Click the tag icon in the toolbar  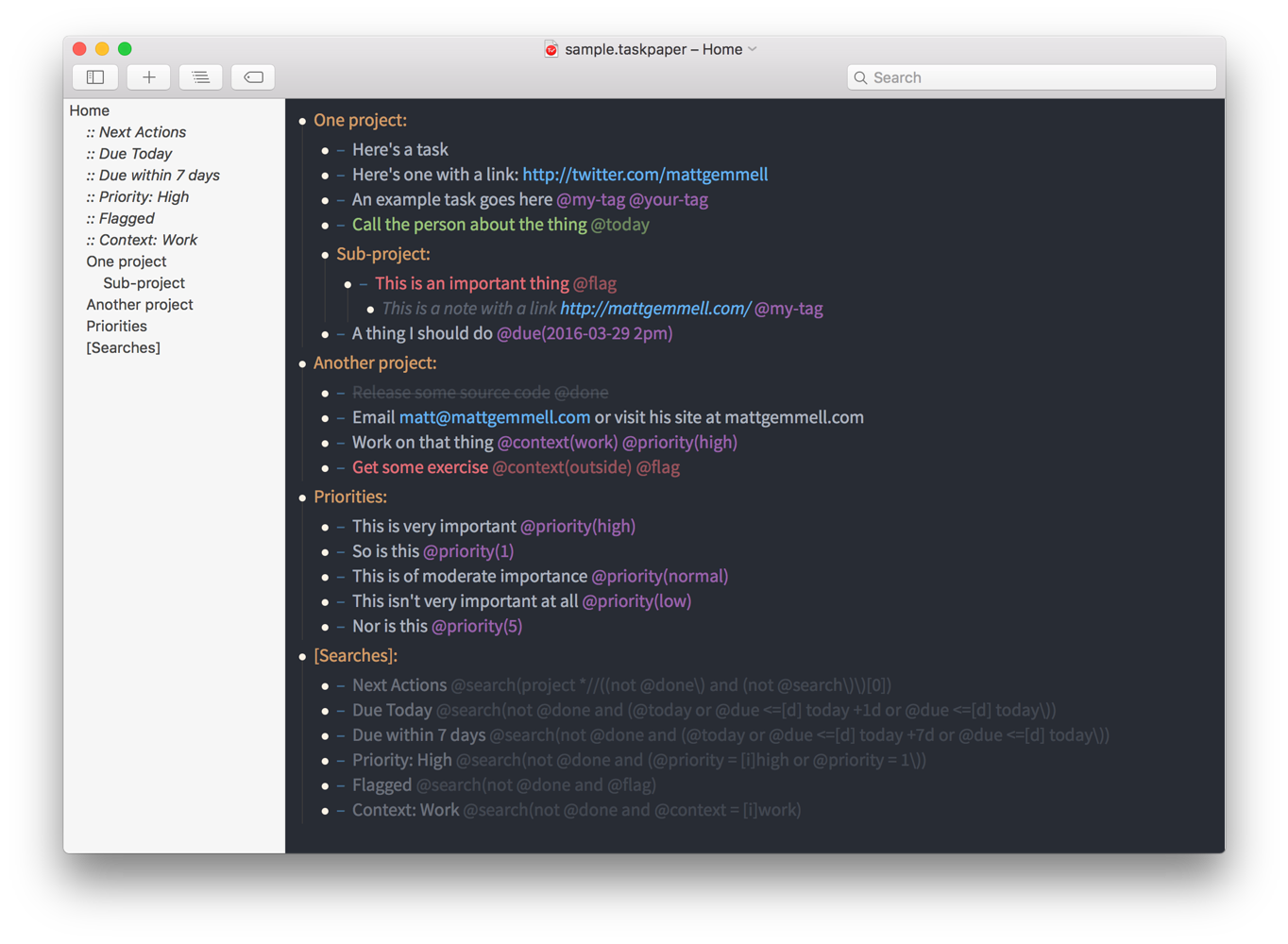click(x=252, y=76)
